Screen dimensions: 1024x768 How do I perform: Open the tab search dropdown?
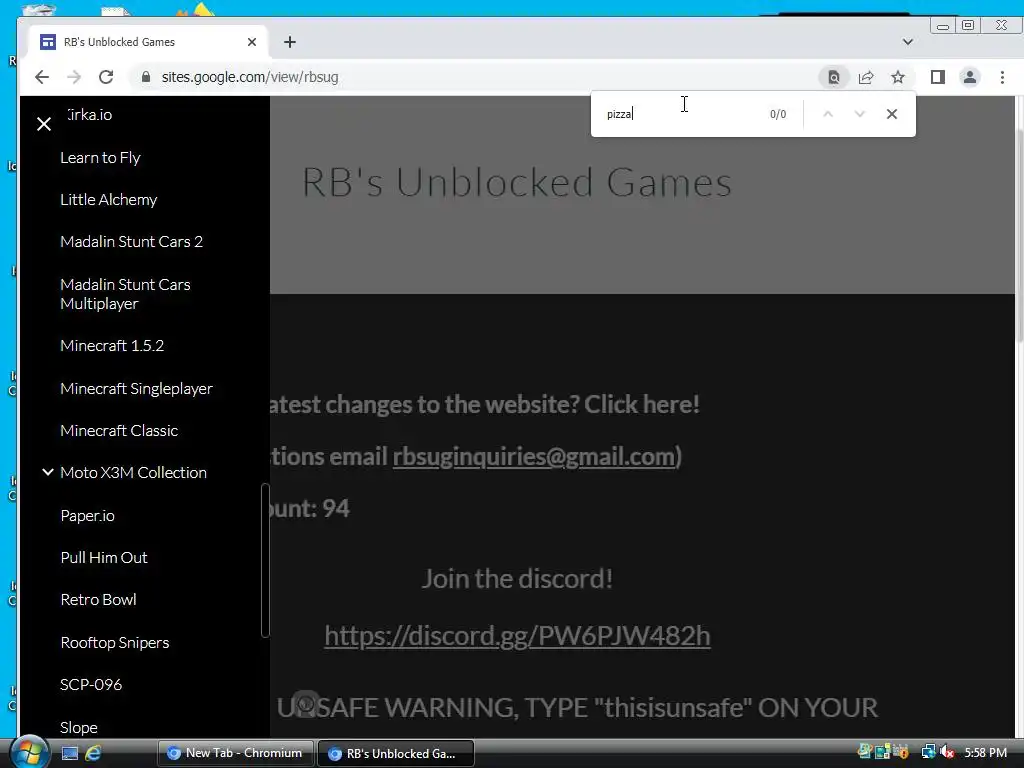(908, 42)
